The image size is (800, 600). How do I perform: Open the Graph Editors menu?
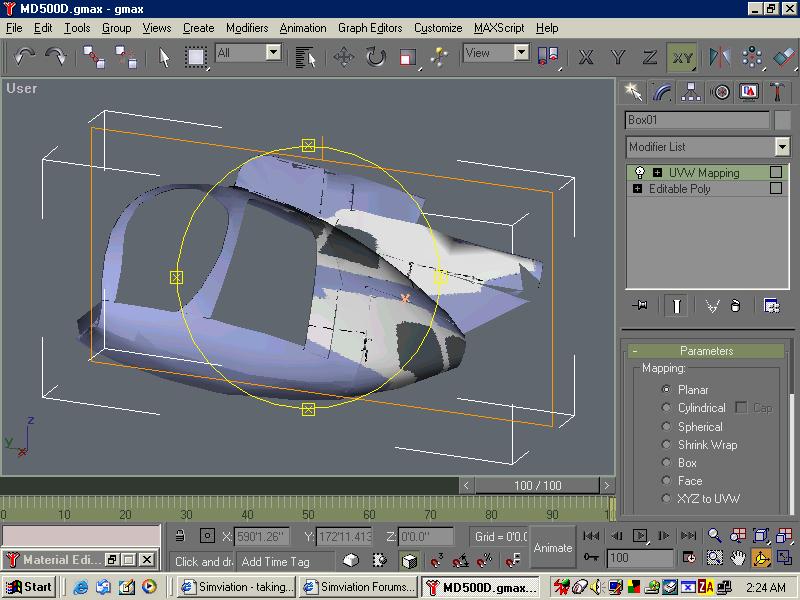370,28
